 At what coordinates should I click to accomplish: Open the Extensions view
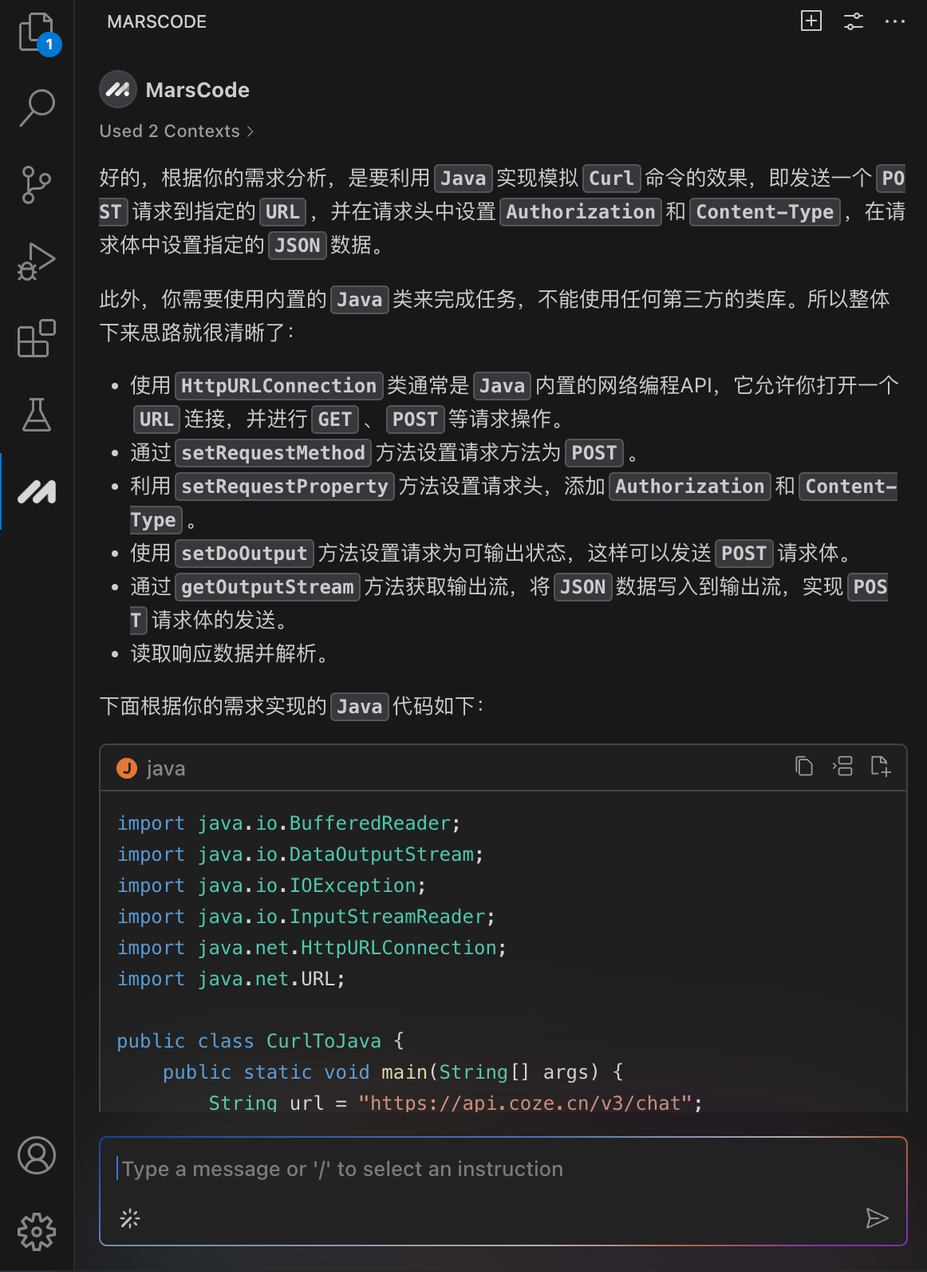coord(37,338)
